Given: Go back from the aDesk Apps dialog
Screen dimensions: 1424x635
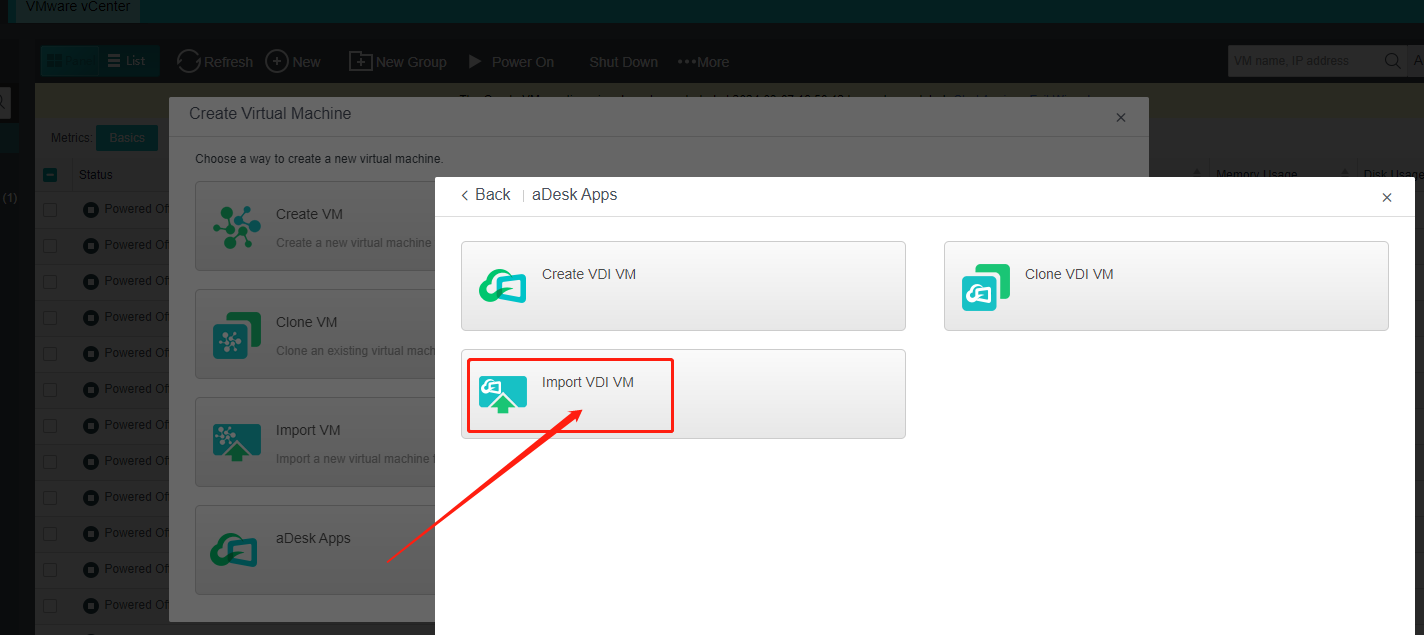Looking at the screenshot, I should coord(486,195).
